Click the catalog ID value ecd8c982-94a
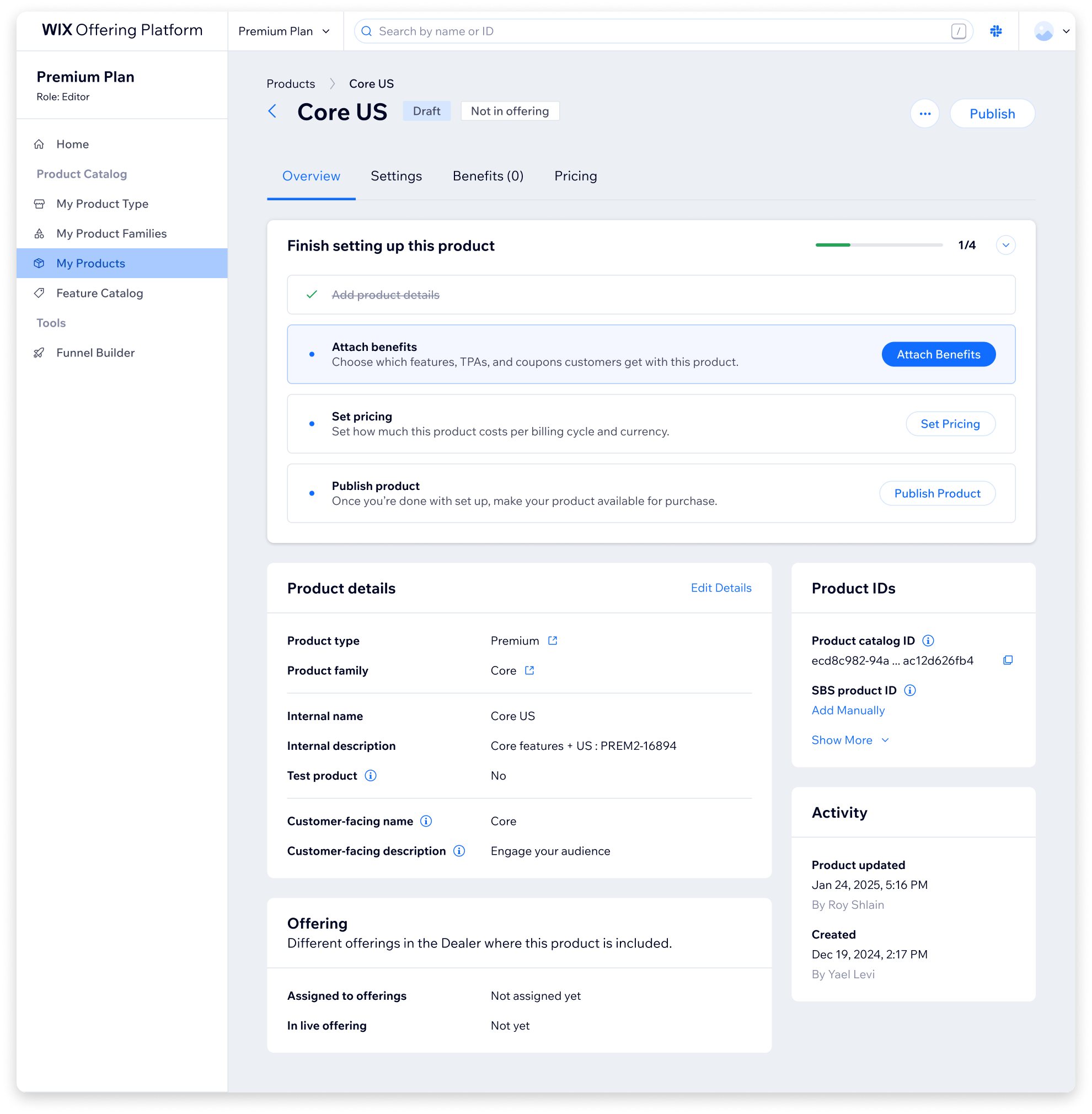Viewport: 1092px width, 1114px height. (892, 660)
